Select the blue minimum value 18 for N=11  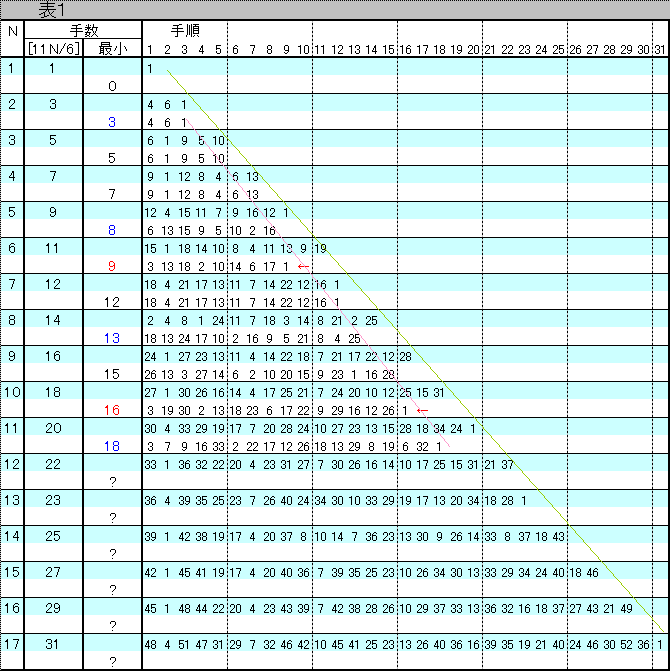[x=112, y=446]
